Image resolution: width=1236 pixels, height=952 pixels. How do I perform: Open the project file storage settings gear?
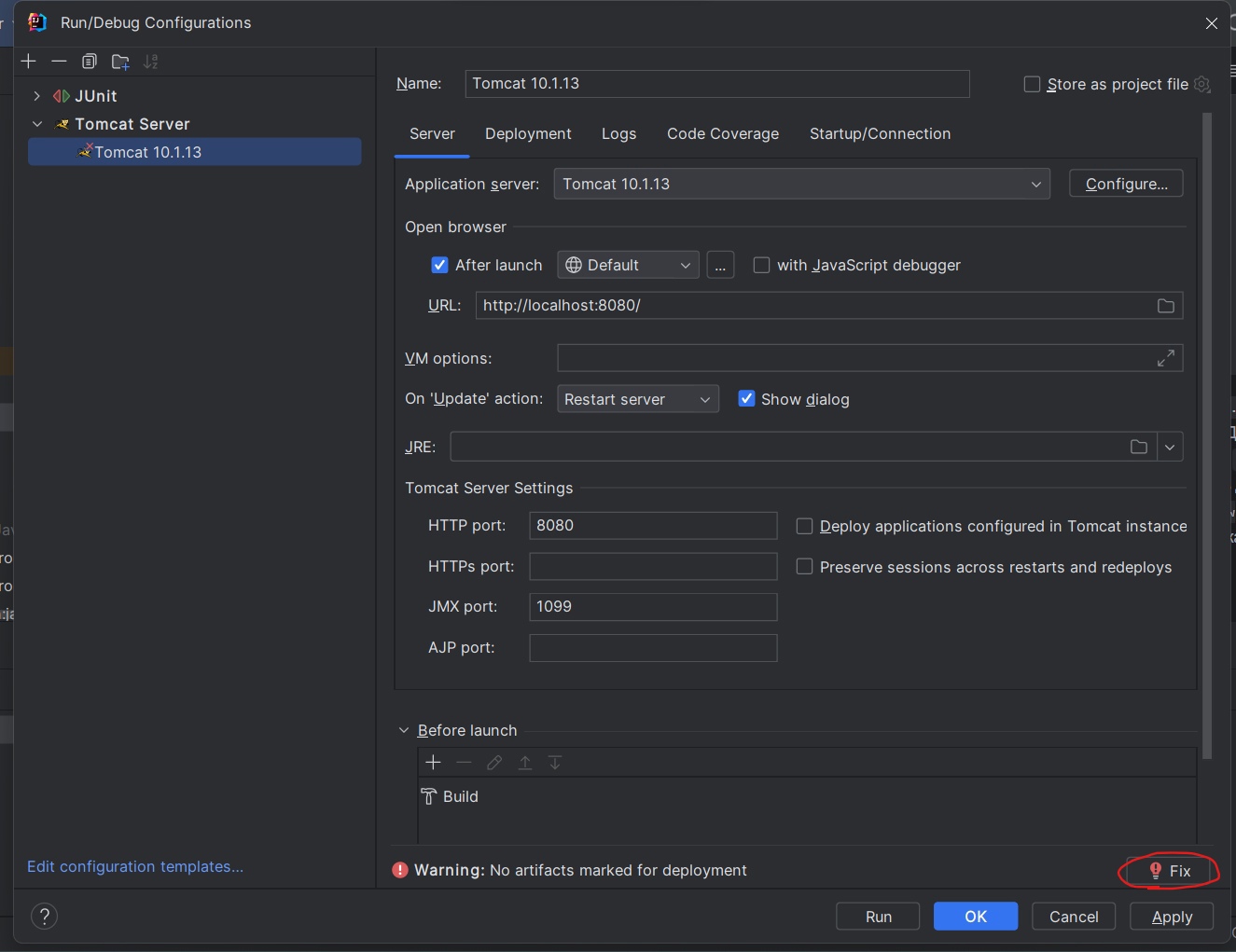tap(1202, 84)
